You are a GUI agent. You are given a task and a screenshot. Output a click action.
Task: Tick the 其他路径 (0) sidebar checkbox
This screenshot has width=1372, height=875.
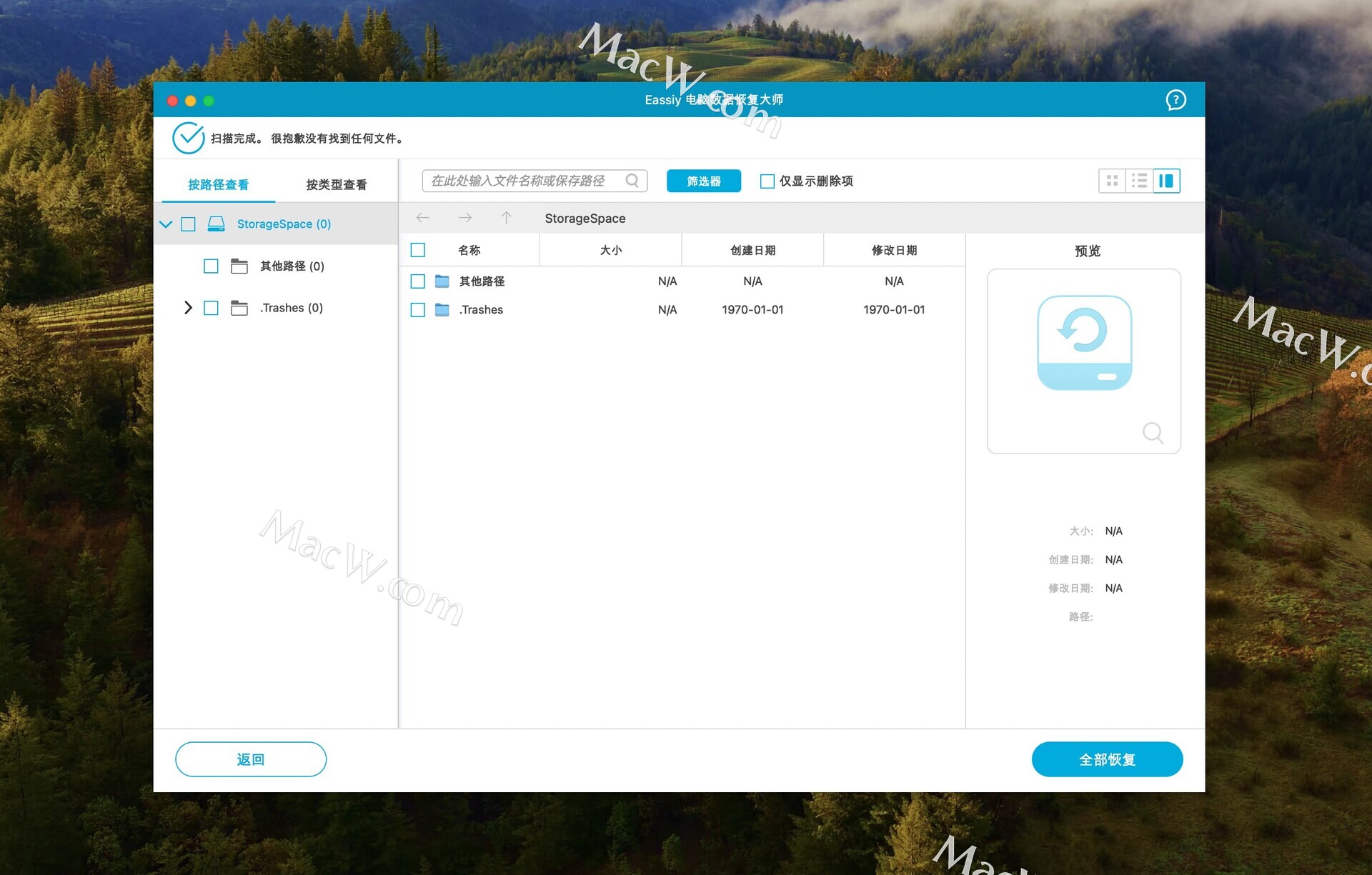[211, 266]
